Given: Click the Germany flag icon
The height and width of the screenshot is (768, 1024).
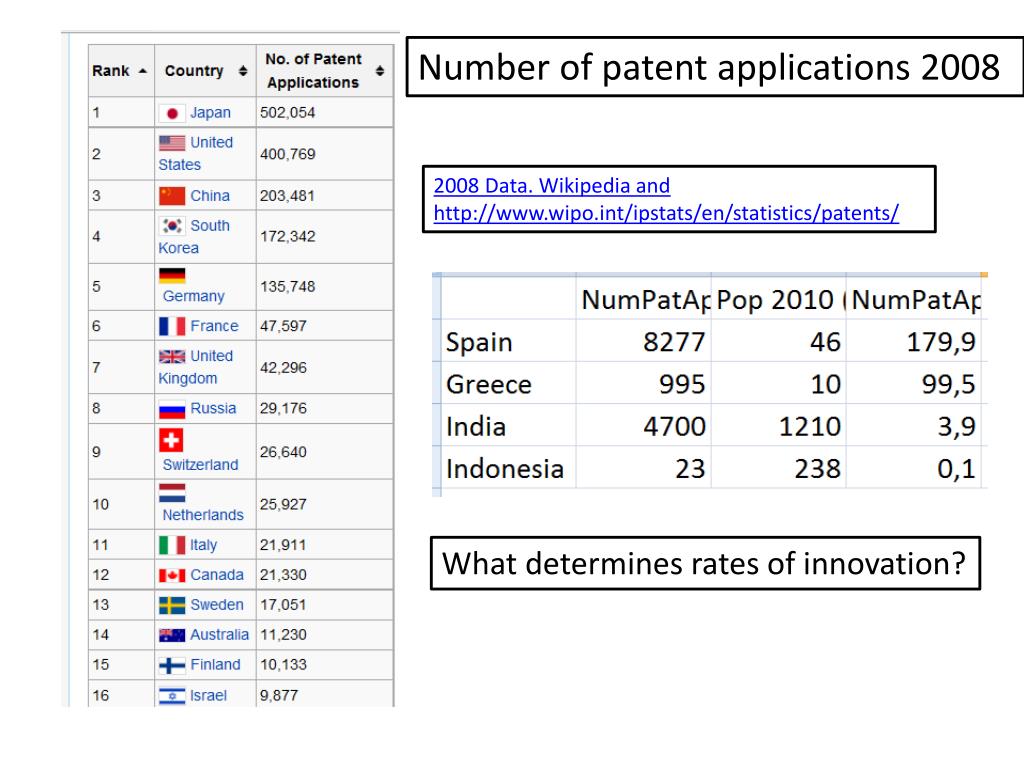Looking at the screenshot, I should pyautogui.click(x=172, y=276).
